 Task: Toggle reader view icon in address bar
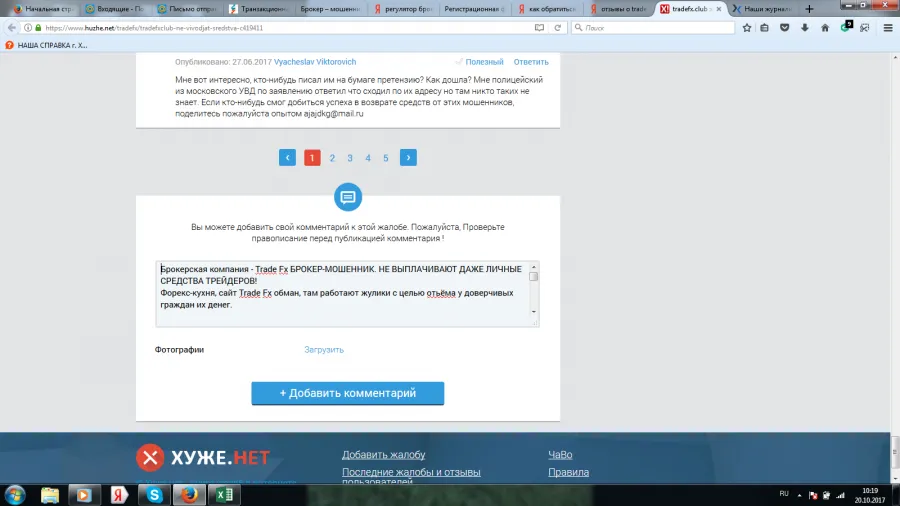(539, 28)
